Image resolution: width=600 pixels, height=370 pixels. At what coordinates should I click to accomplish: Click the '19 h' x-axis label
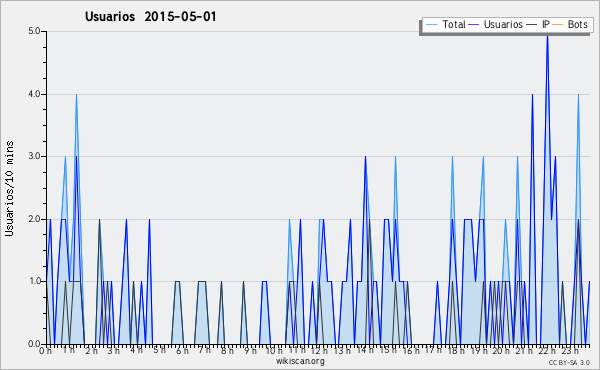point(479,351)
